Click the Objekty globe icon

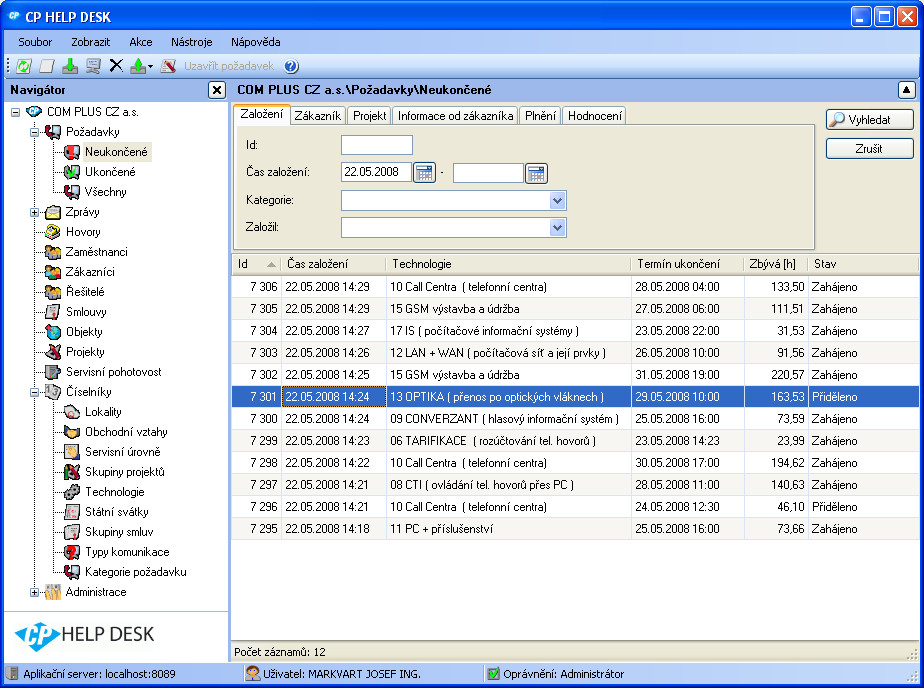[x=53, y=332]
